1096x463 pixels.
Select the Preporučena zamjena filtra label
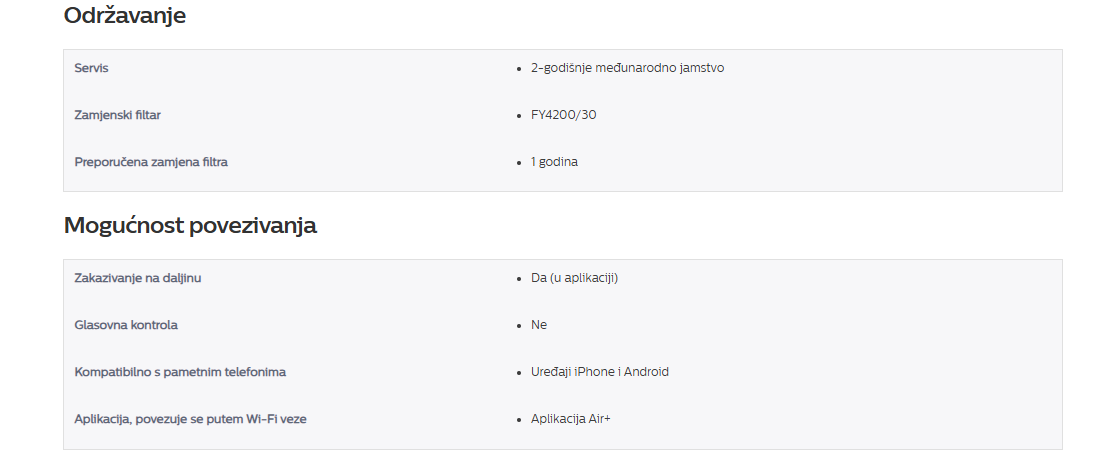(x=151, y=162)
